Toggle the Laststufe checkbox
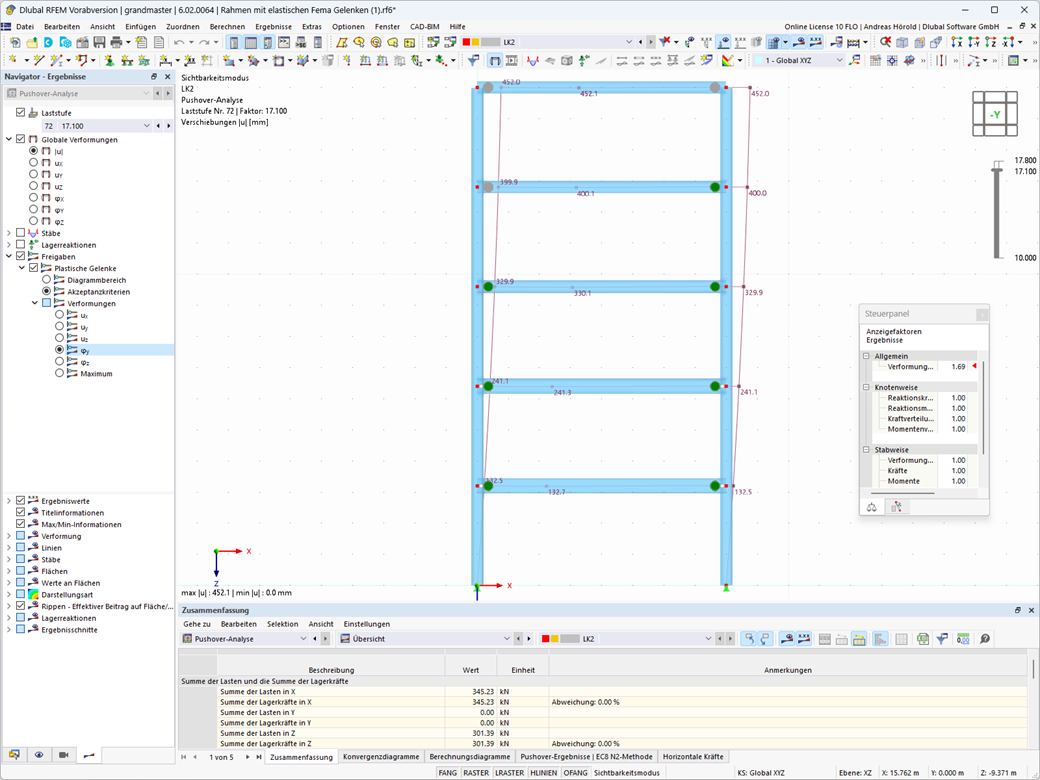Screen dimensions: 1040x780 click(21, 113)
